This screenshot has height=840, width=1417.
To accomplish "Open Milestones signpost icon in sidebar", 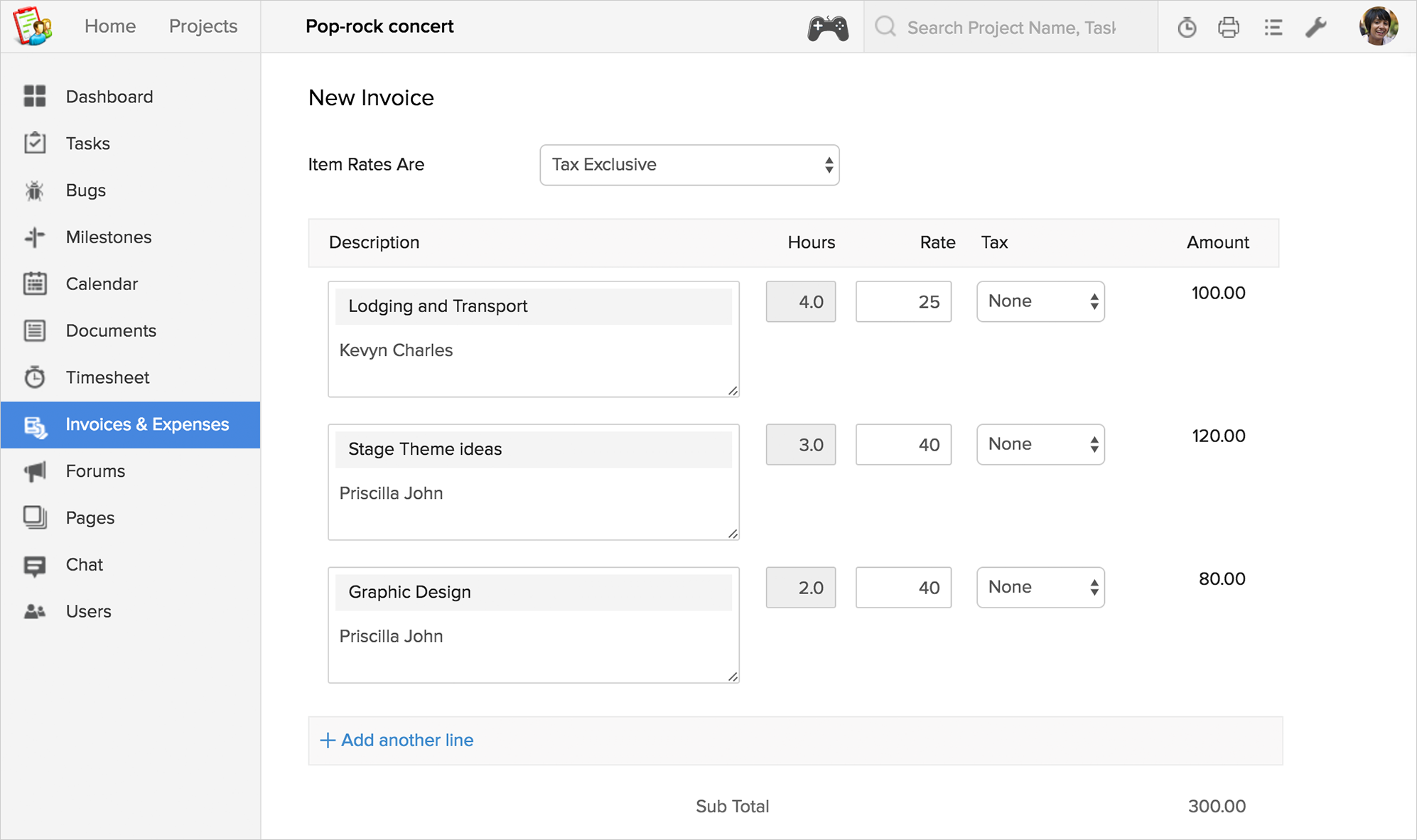I will coord(35,237).
